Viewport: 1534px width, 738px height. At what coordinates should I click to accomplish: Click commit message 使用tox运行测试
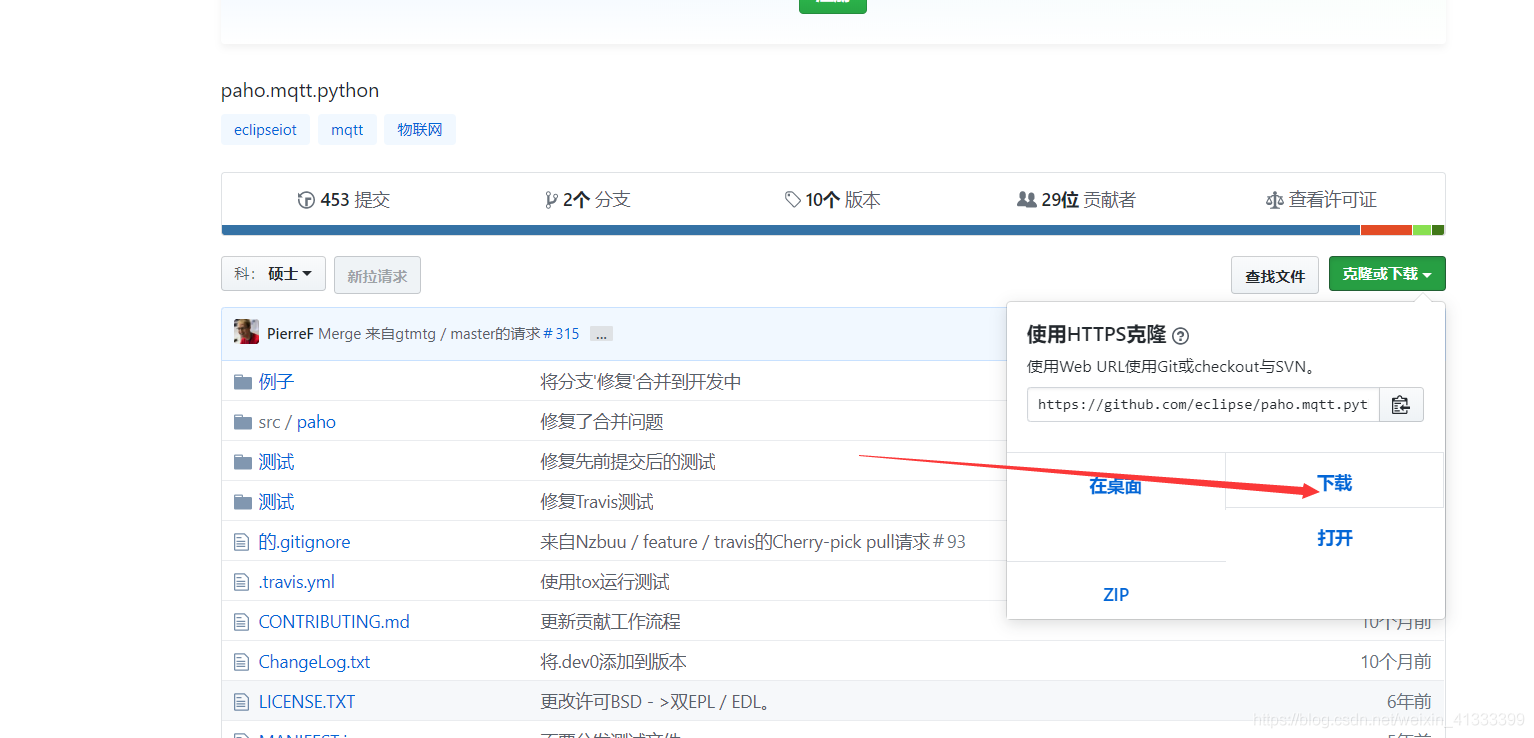click(605, 582)
